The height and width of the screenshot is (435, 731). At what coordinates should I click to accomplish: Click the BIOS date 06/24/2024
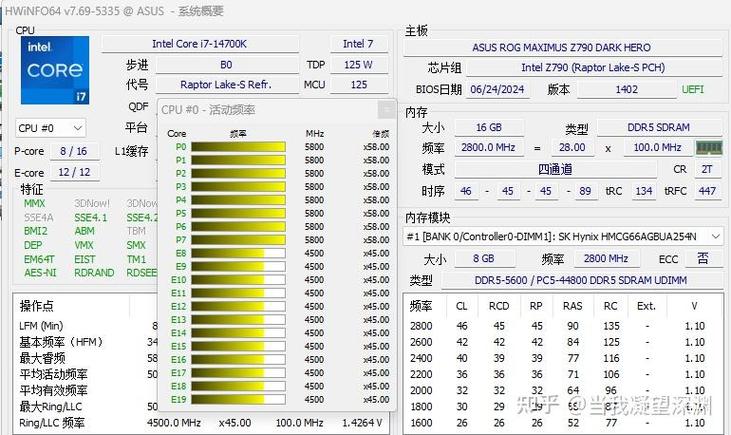pos(497,90)
